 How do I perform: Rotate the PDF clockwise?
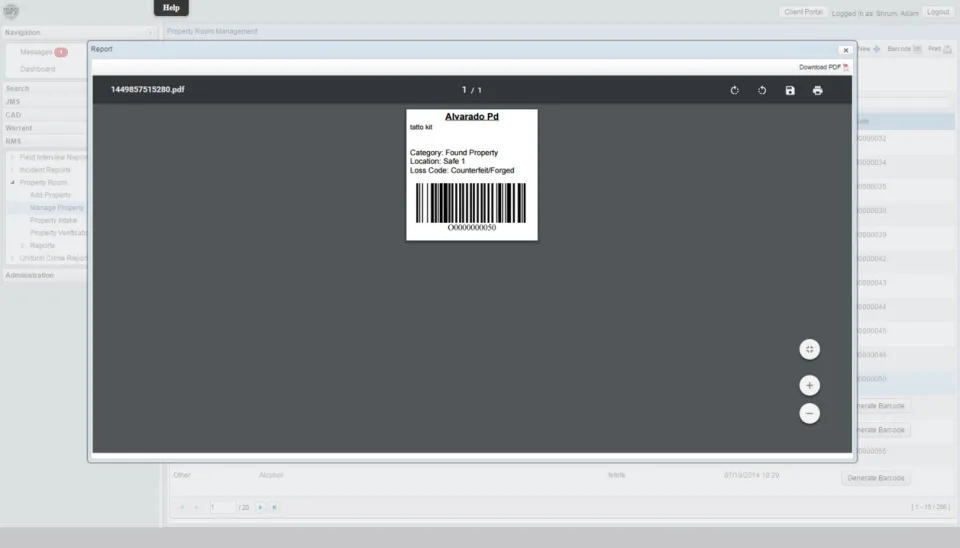pos(734,90)
